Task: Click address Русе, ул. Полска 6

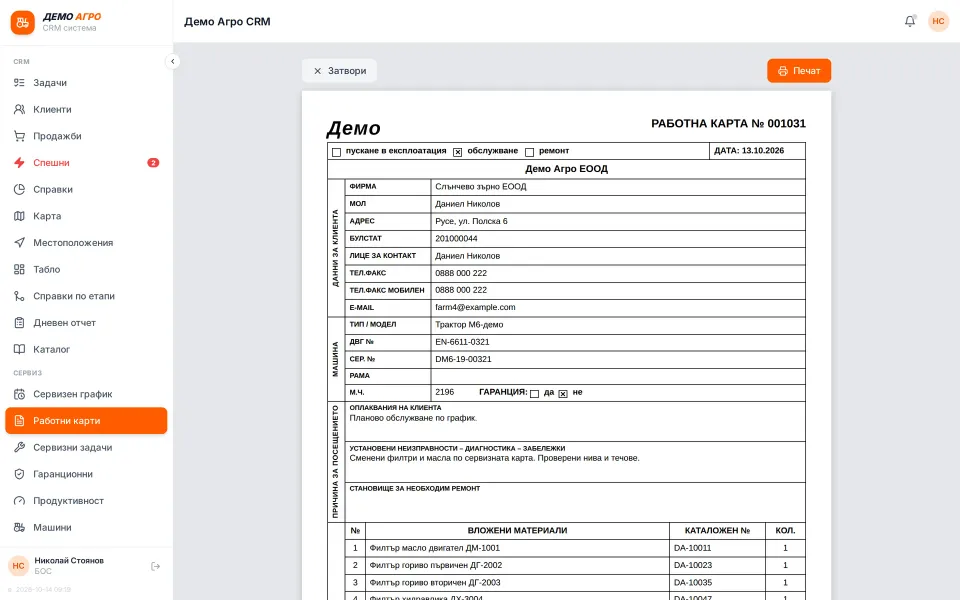Action: [x=471, y=221]
